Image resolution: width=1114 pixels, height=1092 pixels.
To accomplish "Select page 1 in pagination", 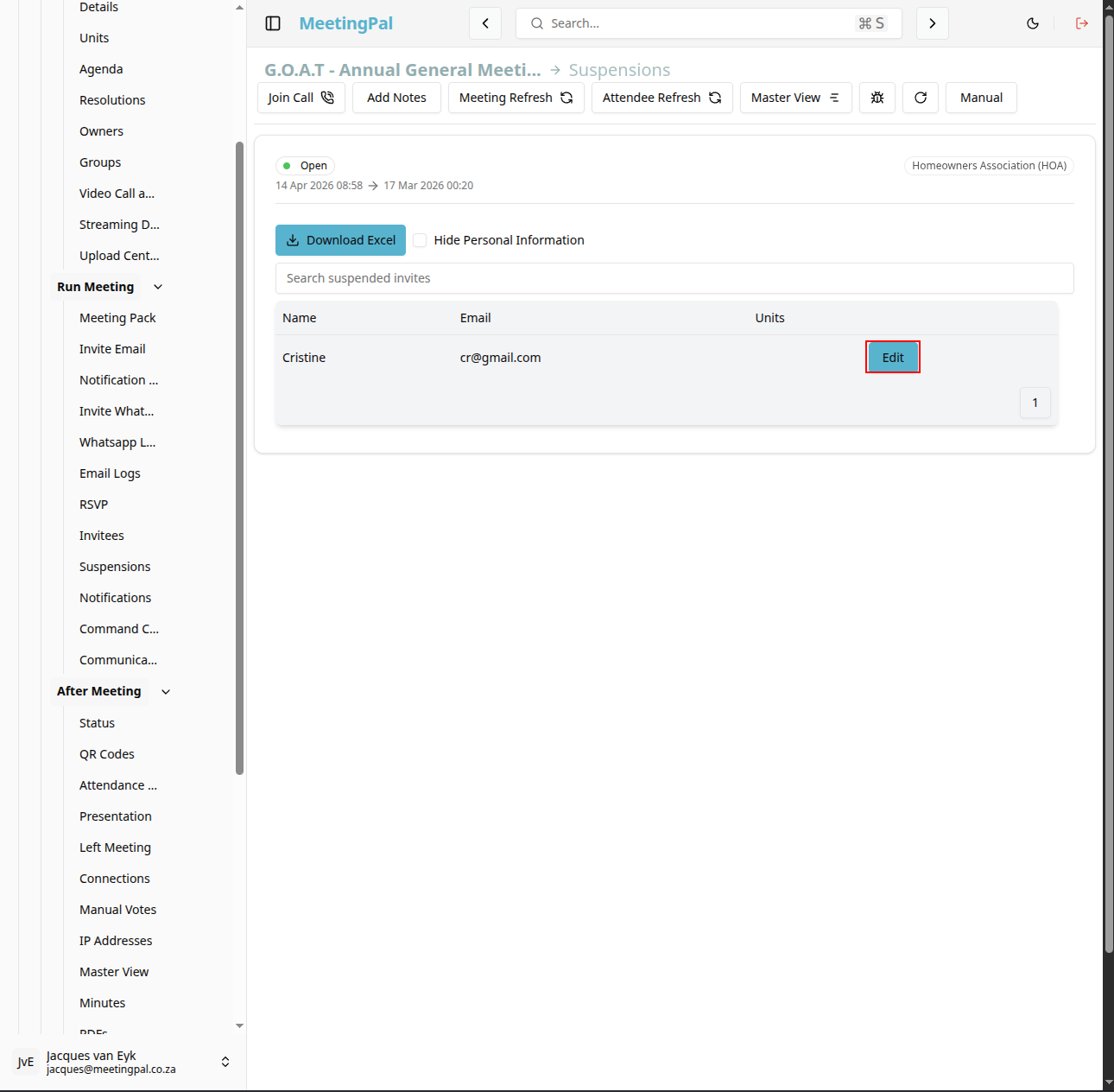I will [1035, 403].
